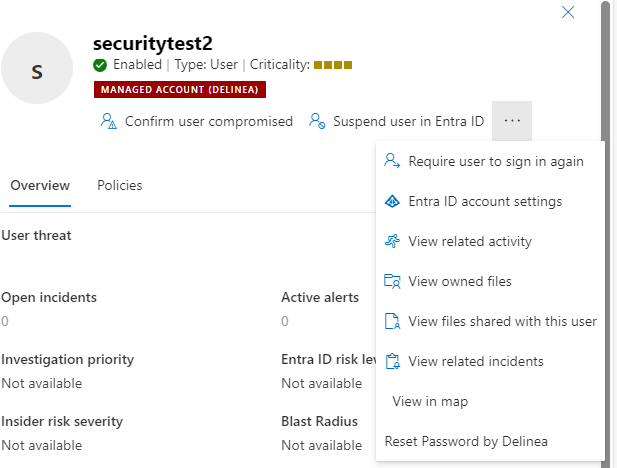This screenshot has width=617, height=468.
Task: Click the Confirm user compromised icon
Action: click(x=109, y=121)
